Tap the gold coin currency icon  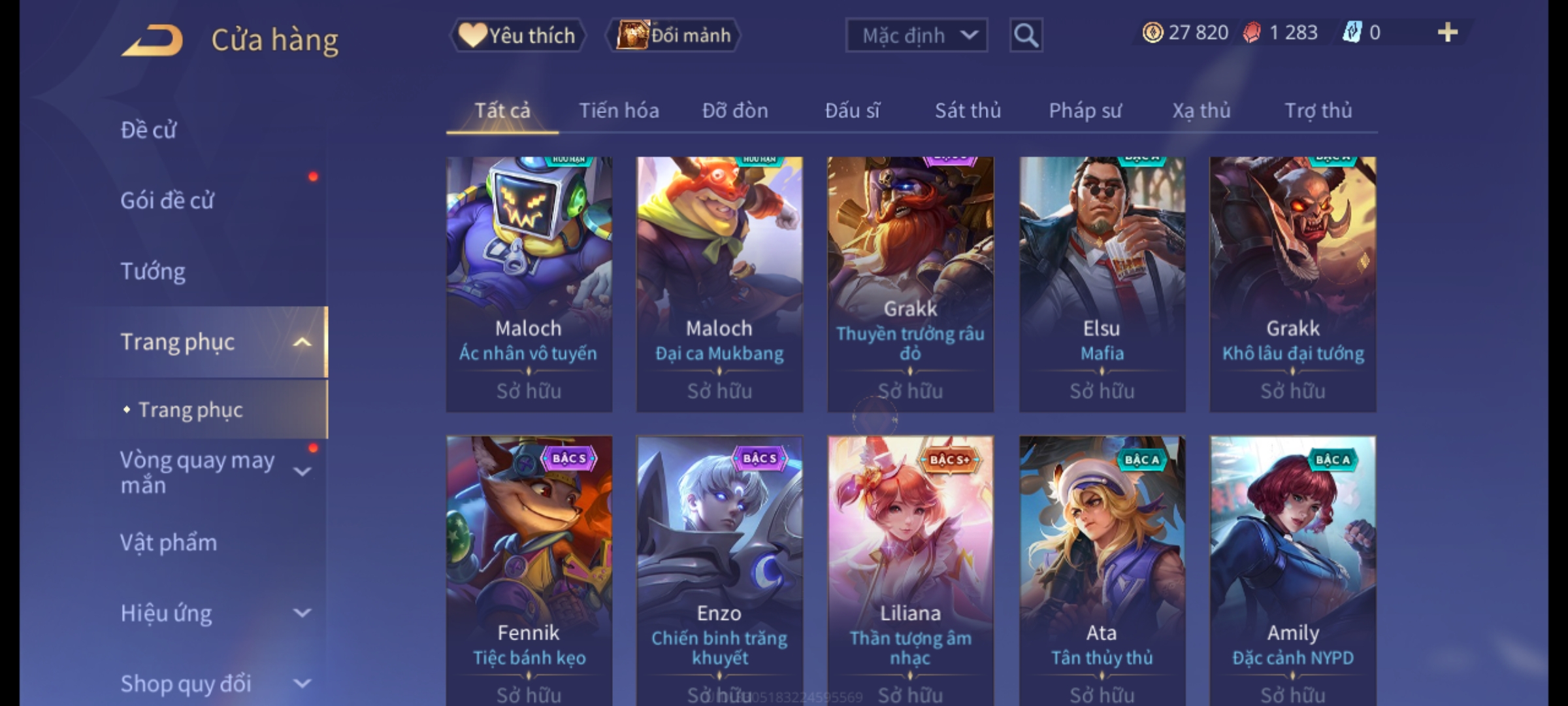coord(1152,33)
